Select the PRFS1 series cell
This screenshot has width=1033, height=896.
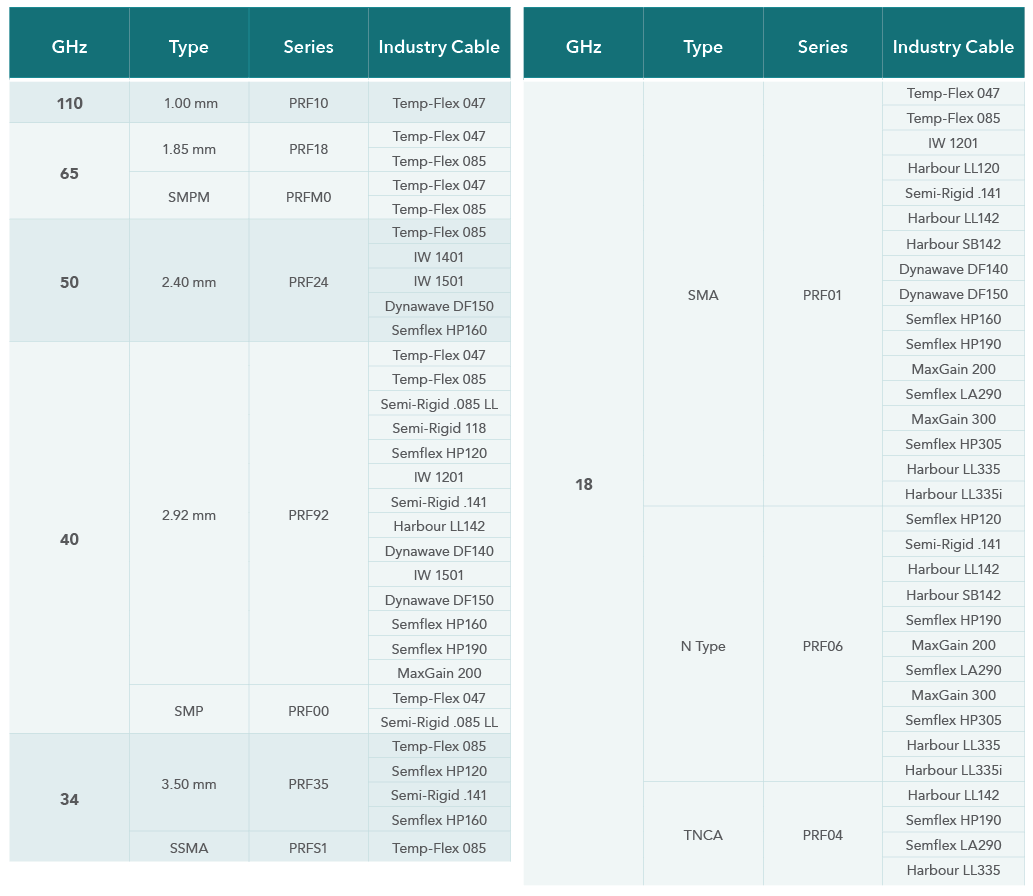click(x=308, y=848)
